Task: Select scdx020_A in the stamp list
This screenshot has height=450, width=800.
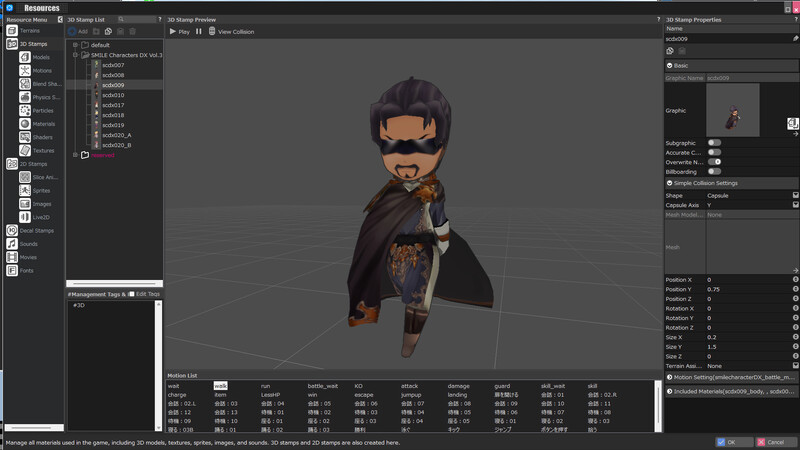Action: tap(116, 135)
